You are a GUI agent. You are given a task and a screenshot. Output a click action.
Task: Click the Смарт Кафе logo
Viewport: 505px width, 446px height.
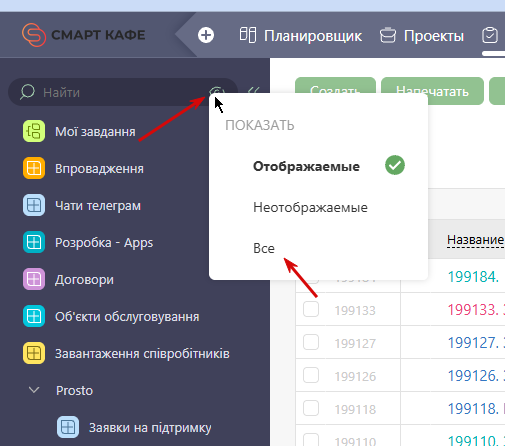tap(84, 35)
